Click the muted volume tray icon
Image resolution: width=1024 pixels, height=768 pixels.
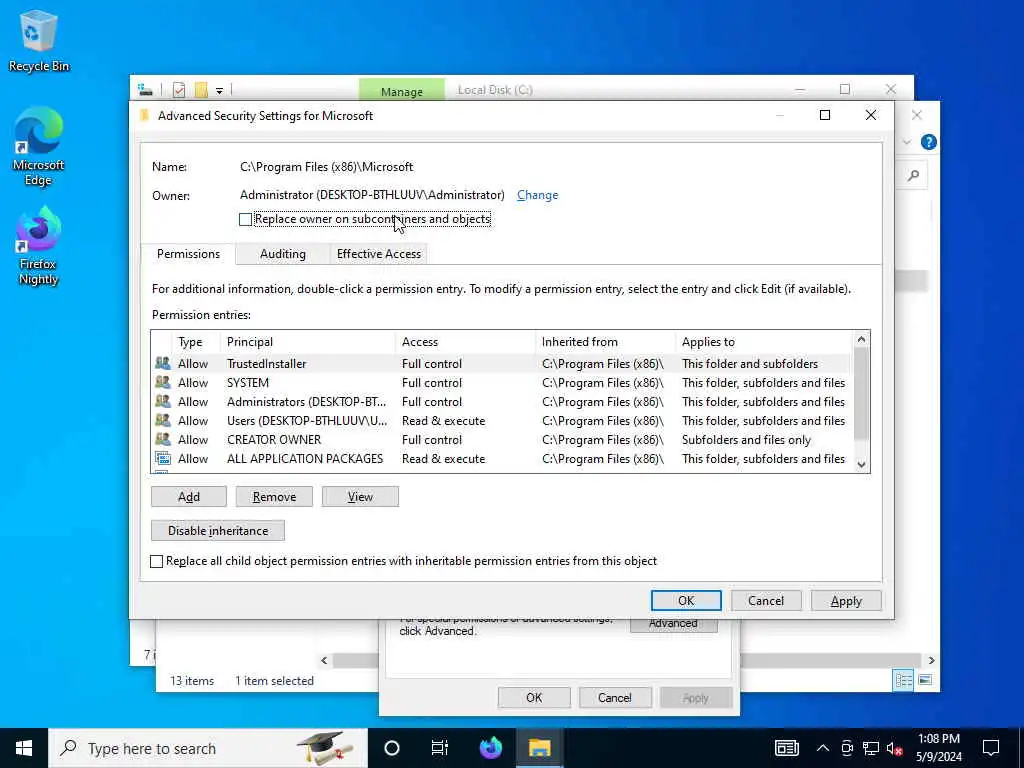click(894, 748)
